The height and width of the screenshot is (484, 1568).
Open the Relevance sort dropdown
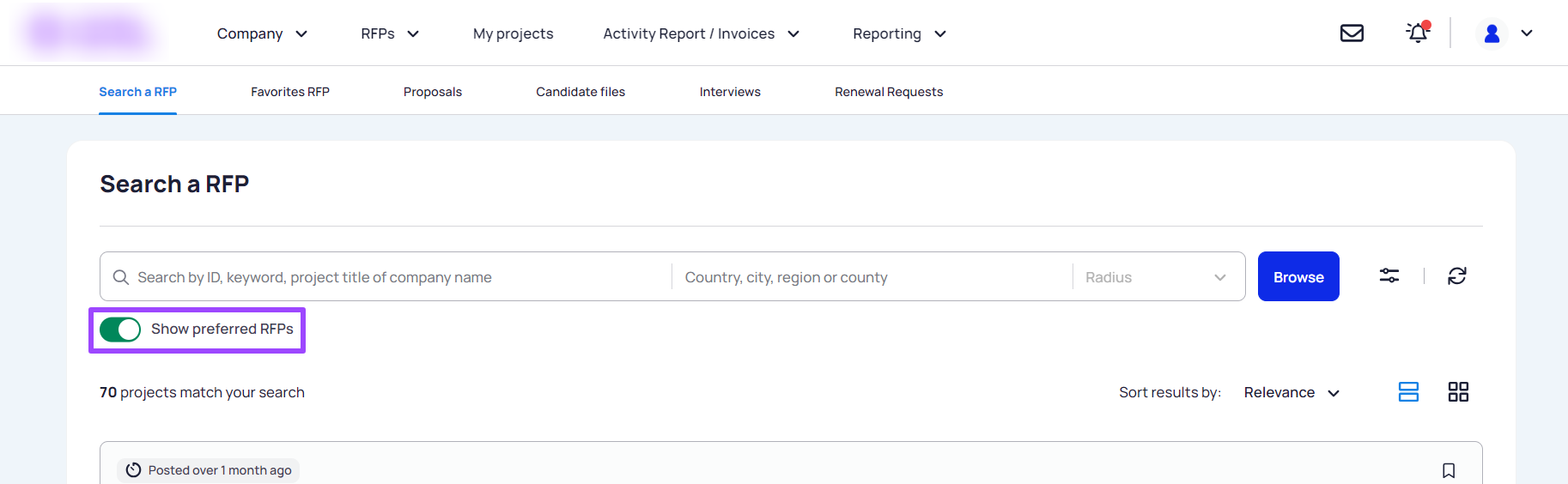(x=1291, y=392)
